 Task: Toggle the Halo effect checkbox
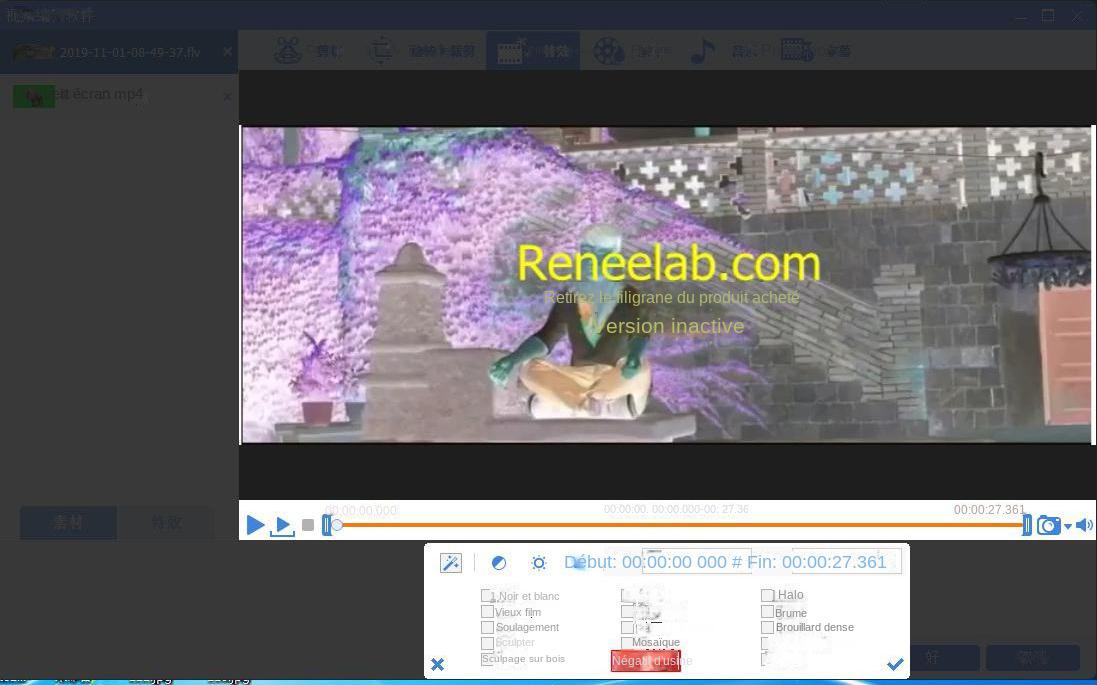click(x=768, y=595)
